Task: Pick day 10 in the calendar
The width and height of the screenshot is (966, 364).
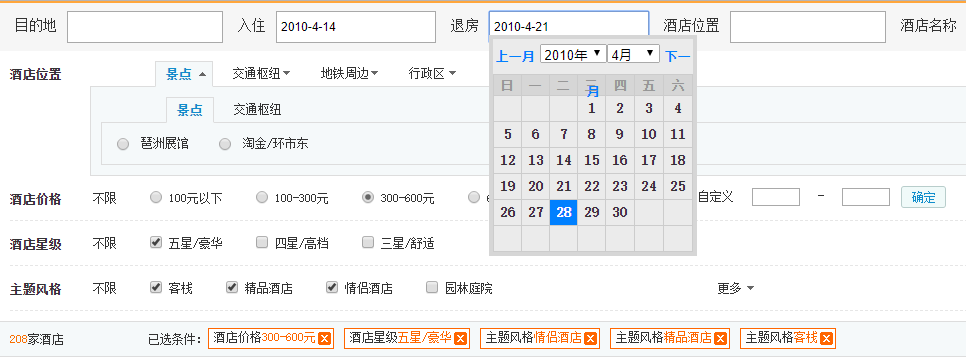Action: pyautogui.click(x=648, y=134)
